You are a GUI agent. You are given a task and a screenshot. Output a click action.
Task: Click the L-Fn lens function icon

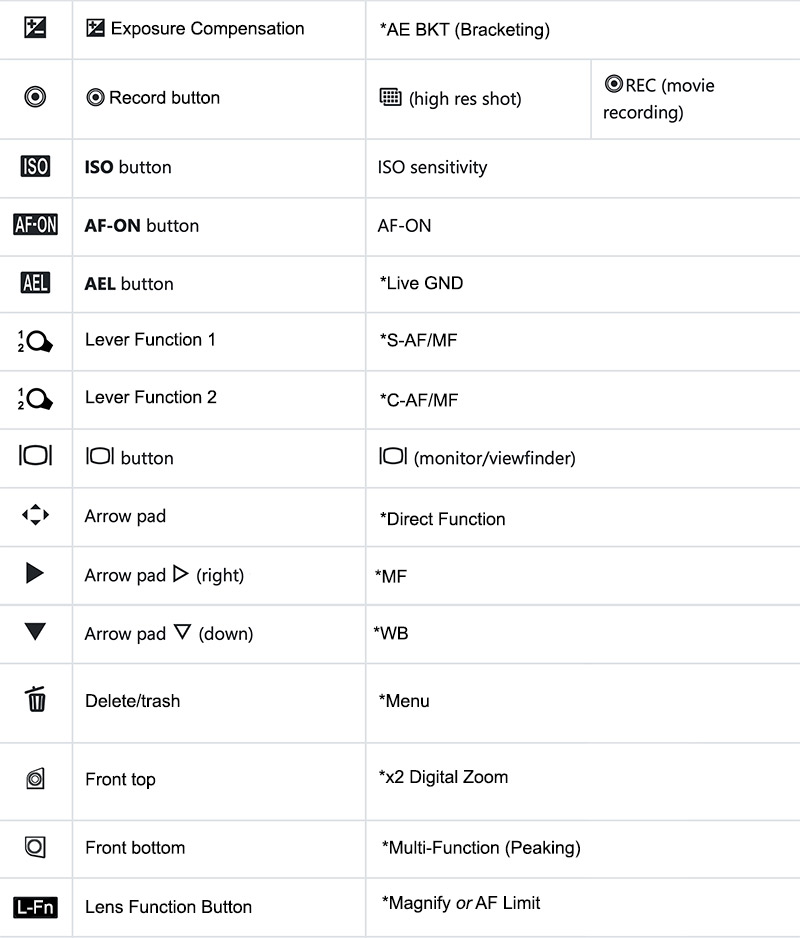pos(35,907)
